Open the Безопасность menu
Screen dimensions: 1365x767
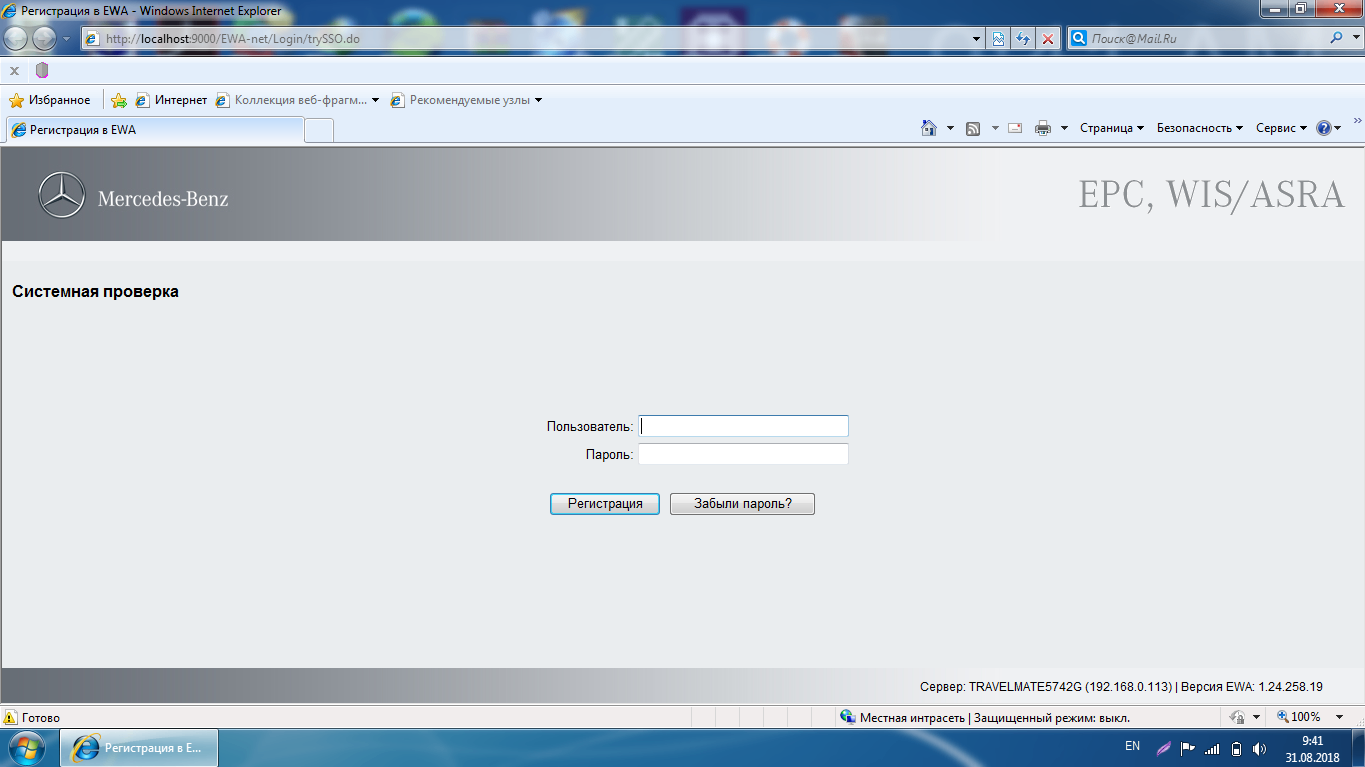click(1199, 128)
